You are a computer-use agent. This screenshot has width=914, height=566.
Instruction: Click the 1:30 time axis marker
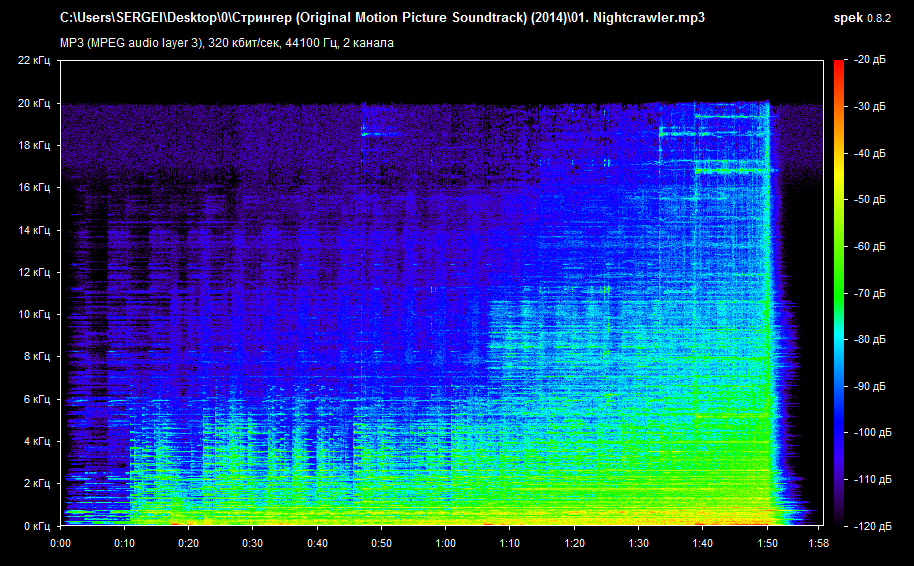(638, 543)
